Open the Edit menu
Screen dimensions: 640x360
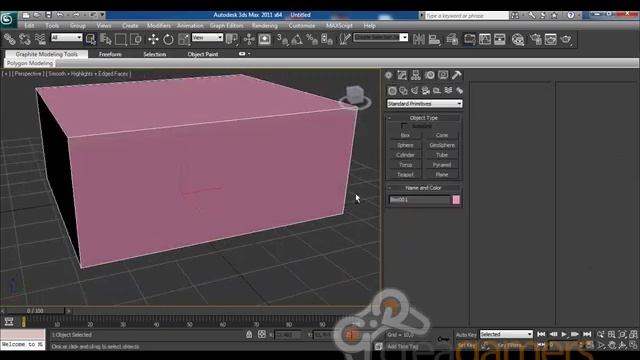pos(29,25)
